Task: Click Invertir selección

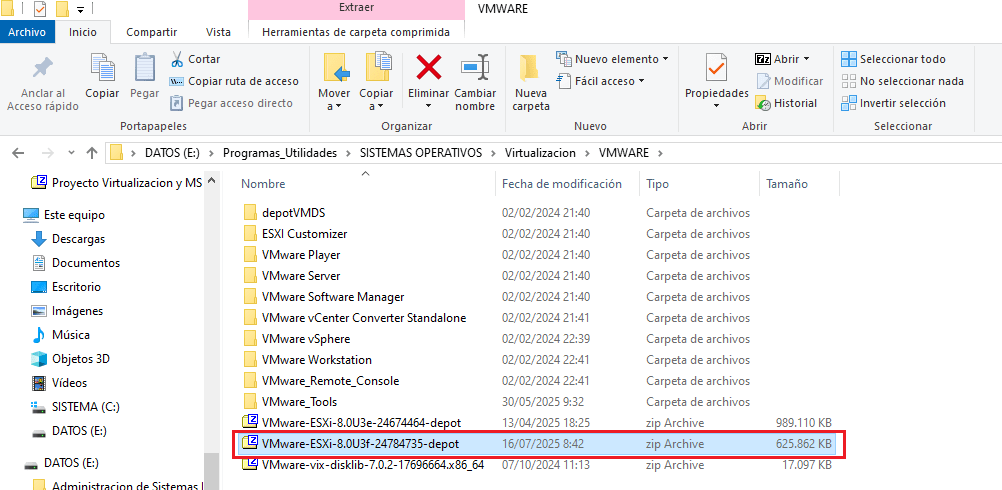Action: pyautogui.click(x=893, y=103)
